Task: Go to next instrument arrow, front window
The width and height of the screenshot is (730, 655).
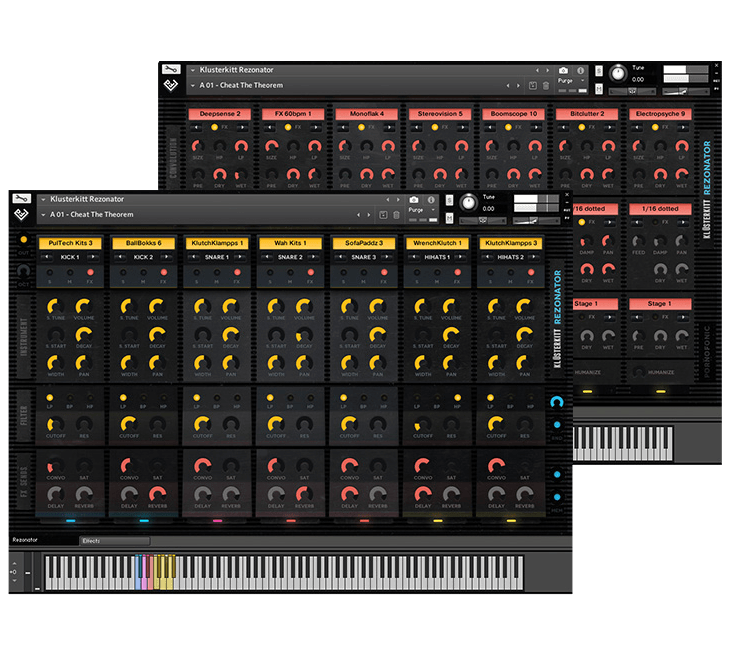Action: (x=398, y=199)
